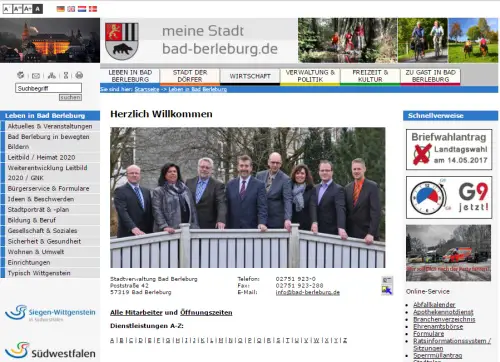Open the vCard icon beside contact details
Image resolution: width=500 pixels, height=362 pixels.
387,280
